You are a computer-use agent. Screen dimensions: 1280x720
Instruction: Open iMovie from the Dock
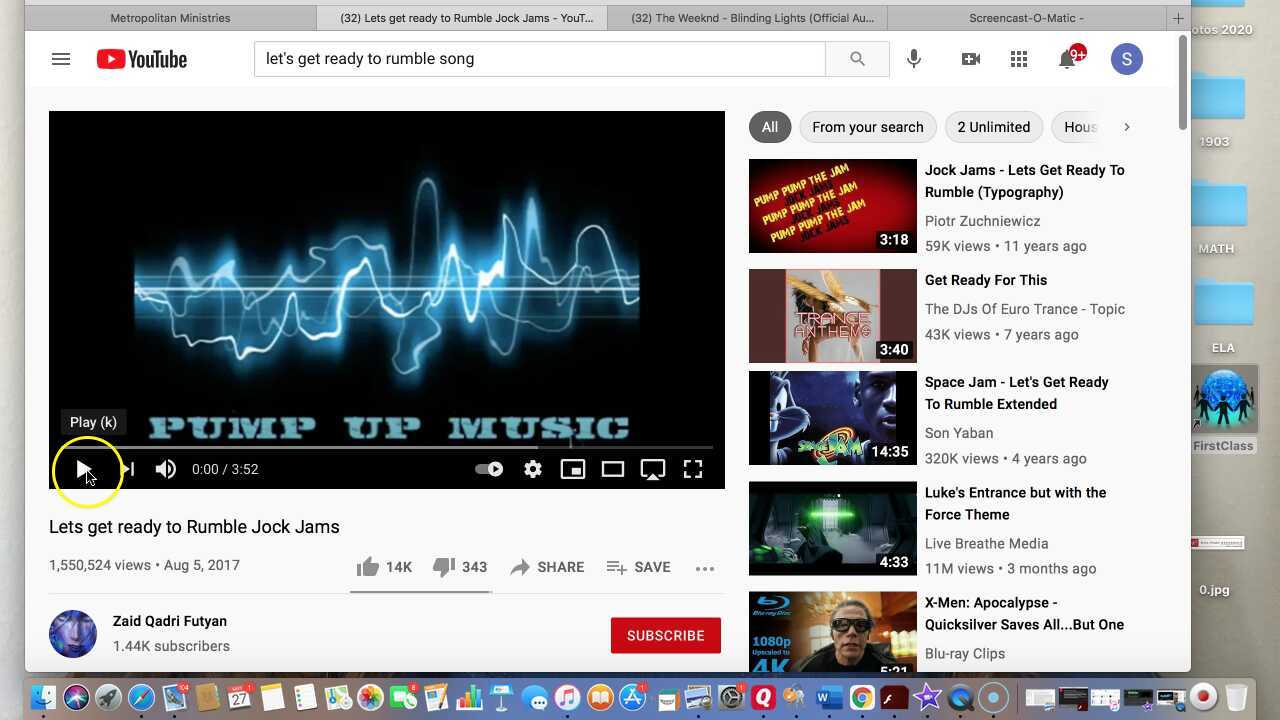[x=927, y=697]
